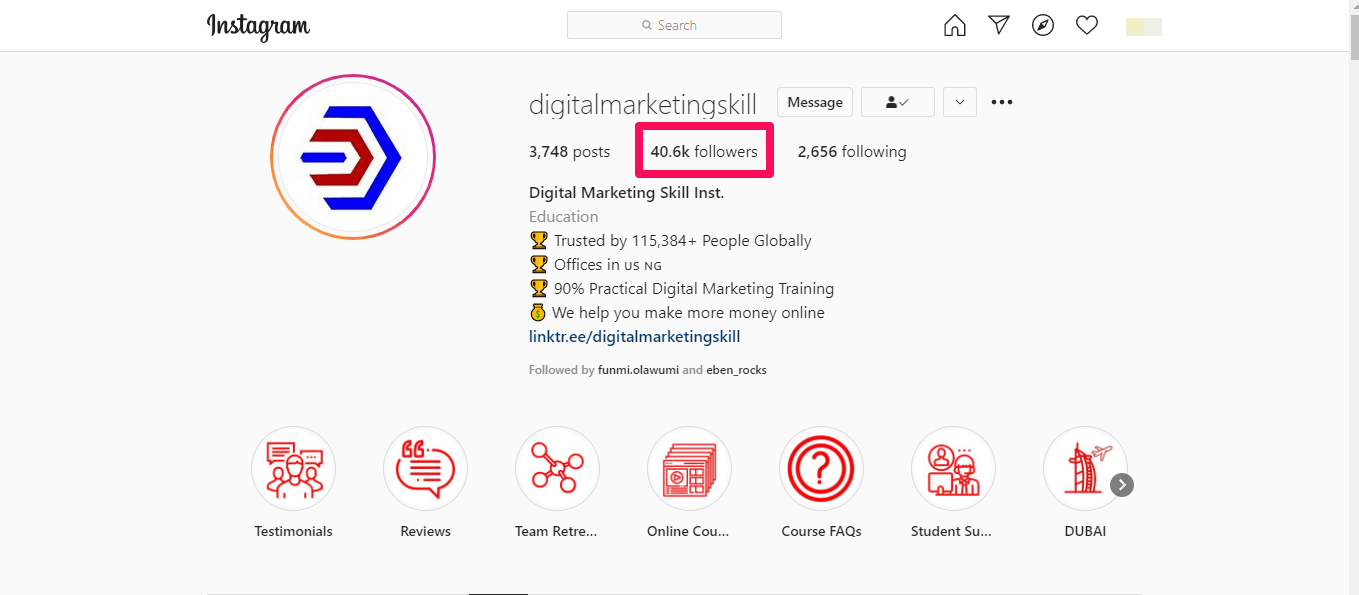This screenshot has height=595, width=1359.
Task: Toggle the following status button
Action: [x=897, y=102]
